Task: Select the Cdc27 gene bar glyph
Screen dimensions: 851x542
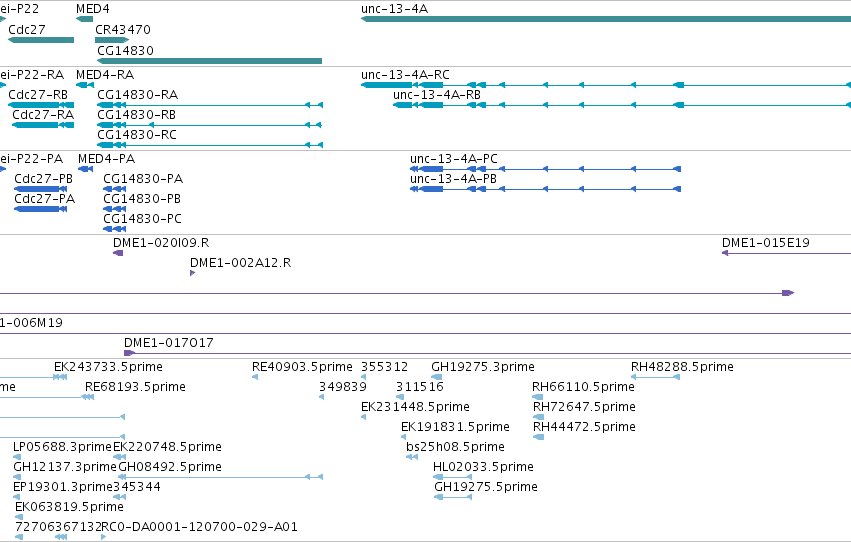Action: click(41, 40)
